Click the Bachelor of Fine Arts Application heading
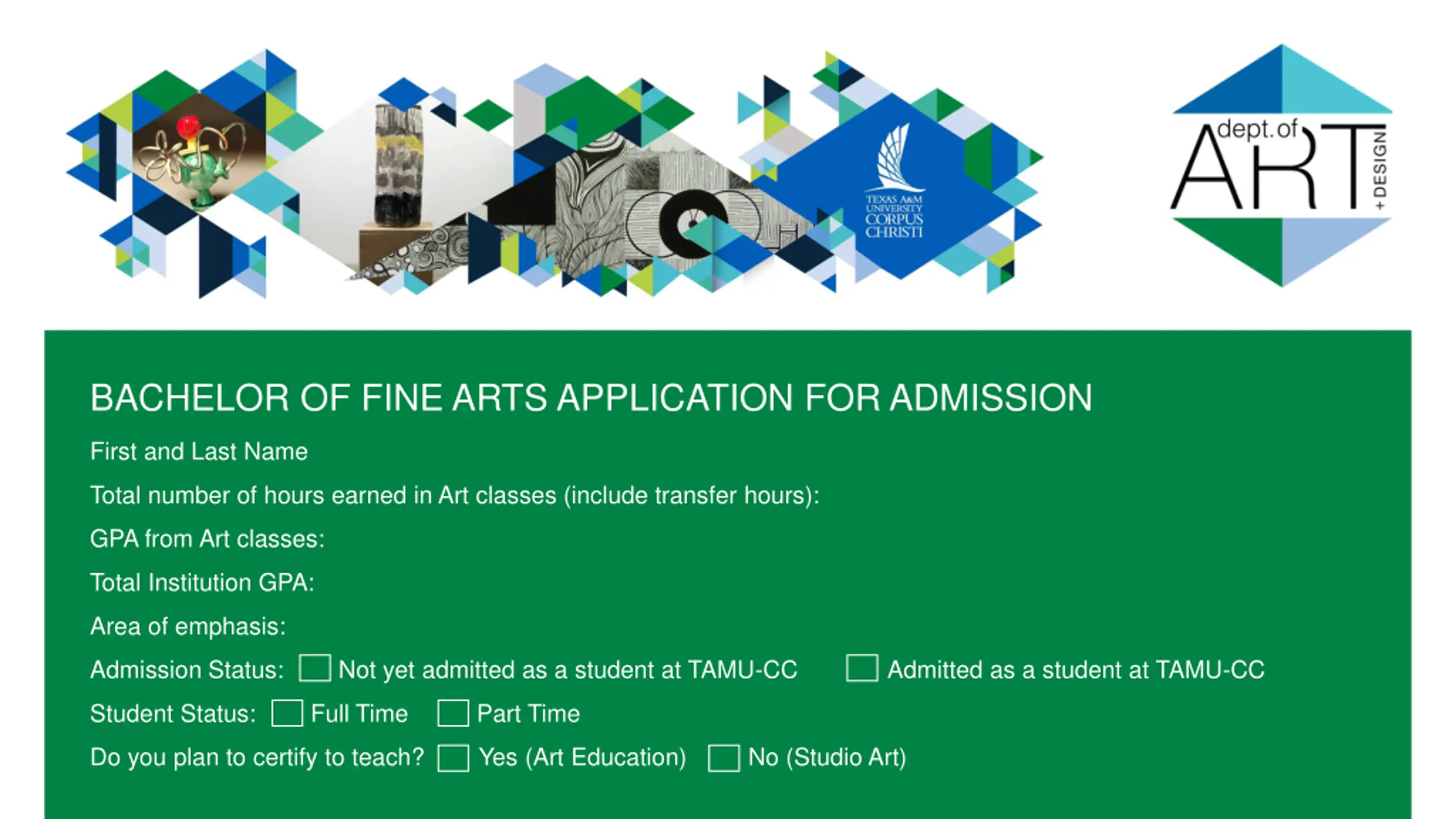The width and height of the screenshot is (1456, 819). tap(591, 398)
